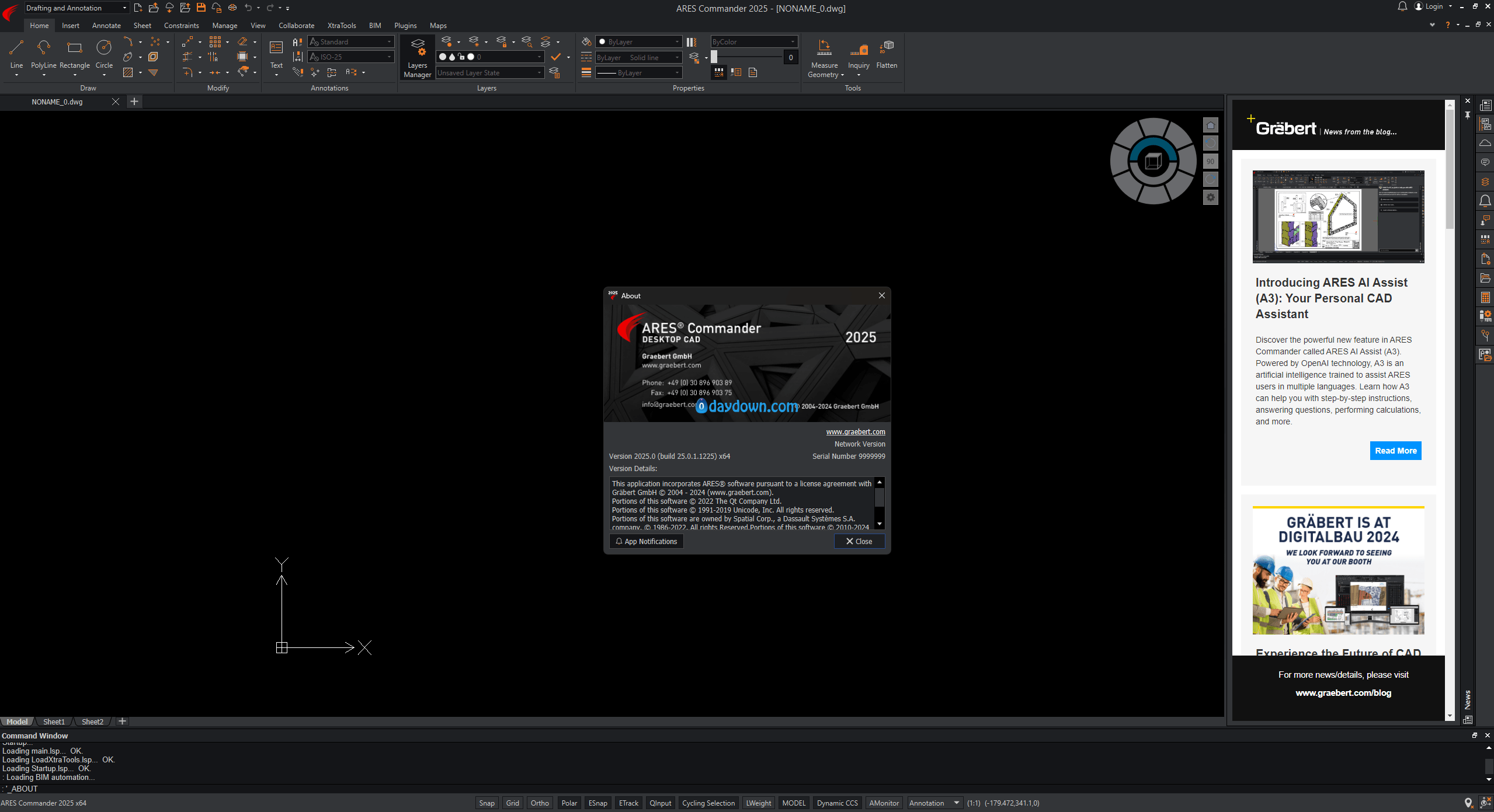
Task: Click Read More on AI Assist article
Action: pyautogui.click(x=1395, y=451)
